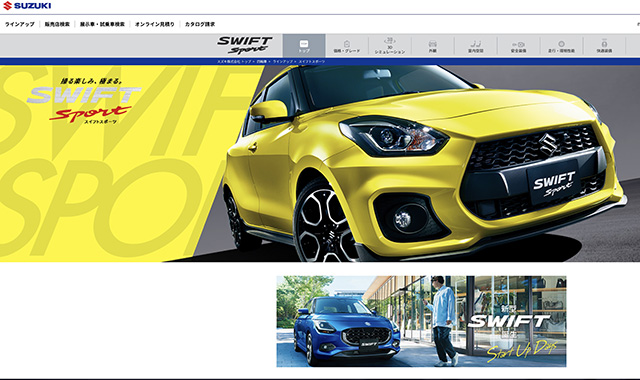Open the 快適装備 comfort equipment tab icon
Image resolution: width=640 pixels, height=380 pixels.
click(604, 46)
